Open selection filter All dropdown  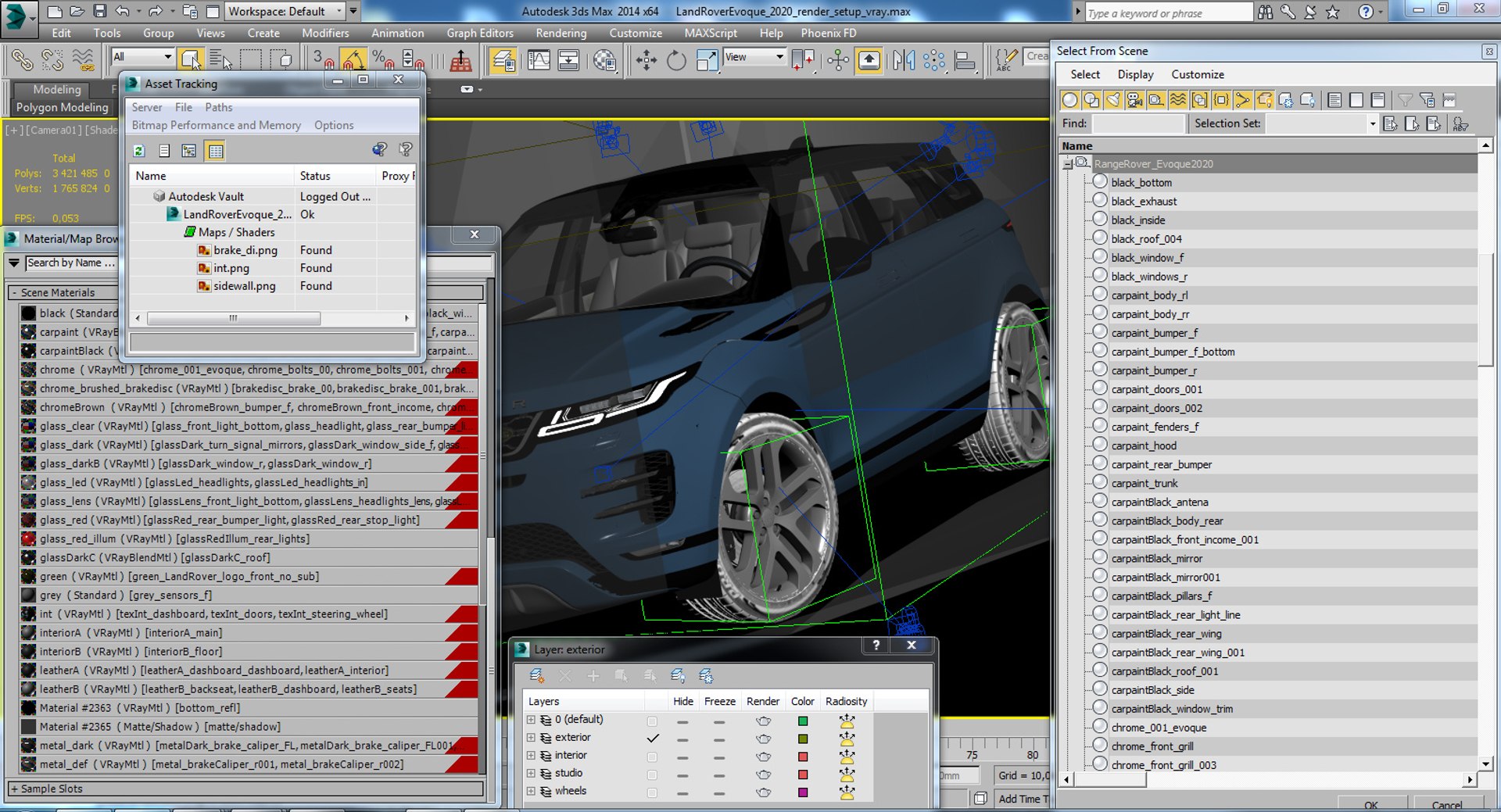click(142, 57)
